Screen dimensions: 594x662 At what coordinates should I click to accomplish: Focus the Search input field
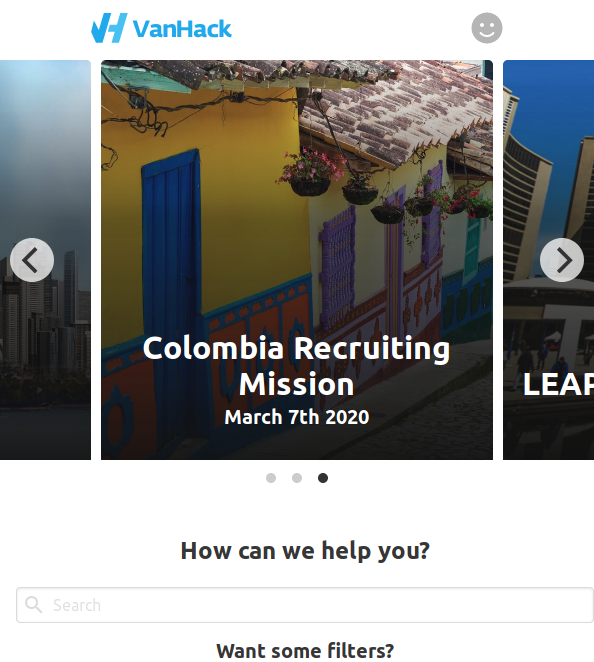click(305, 605)
